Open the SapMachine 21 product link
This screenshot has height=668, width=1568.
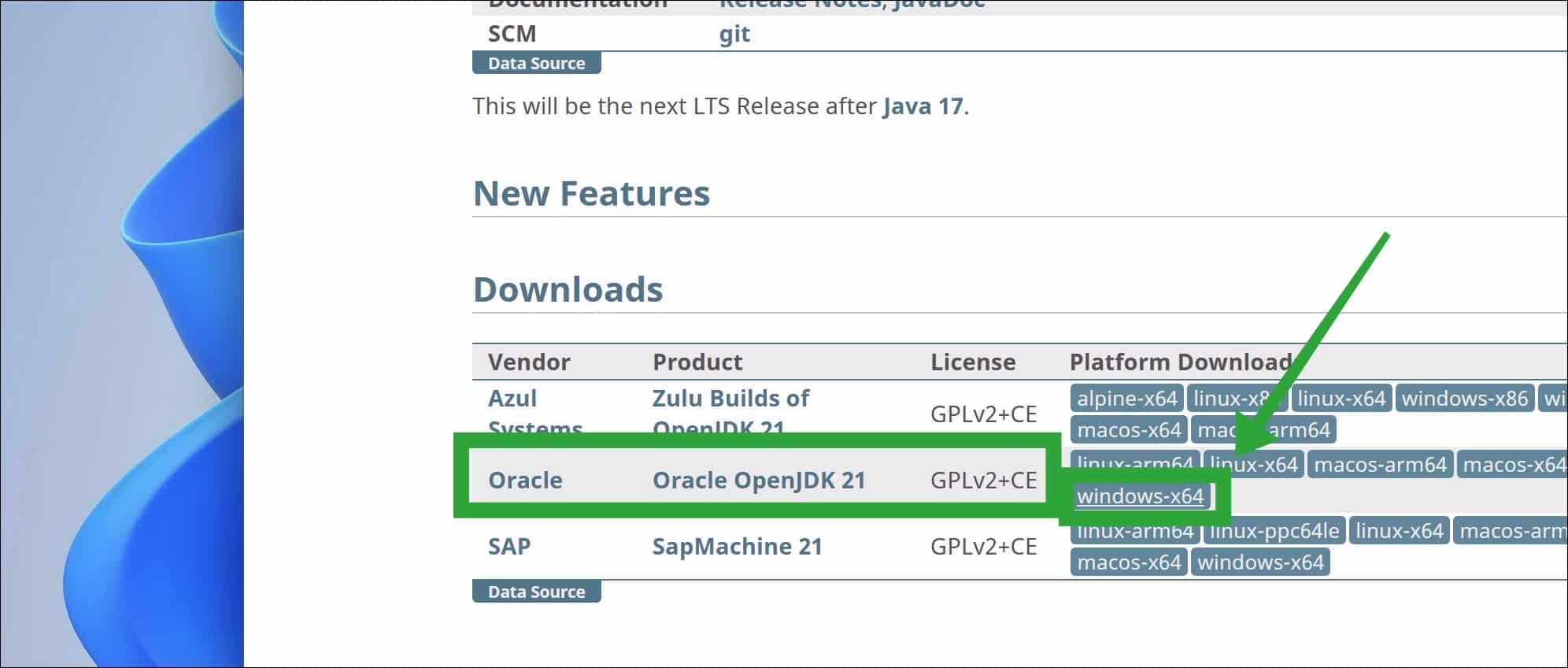click(737, 547)
